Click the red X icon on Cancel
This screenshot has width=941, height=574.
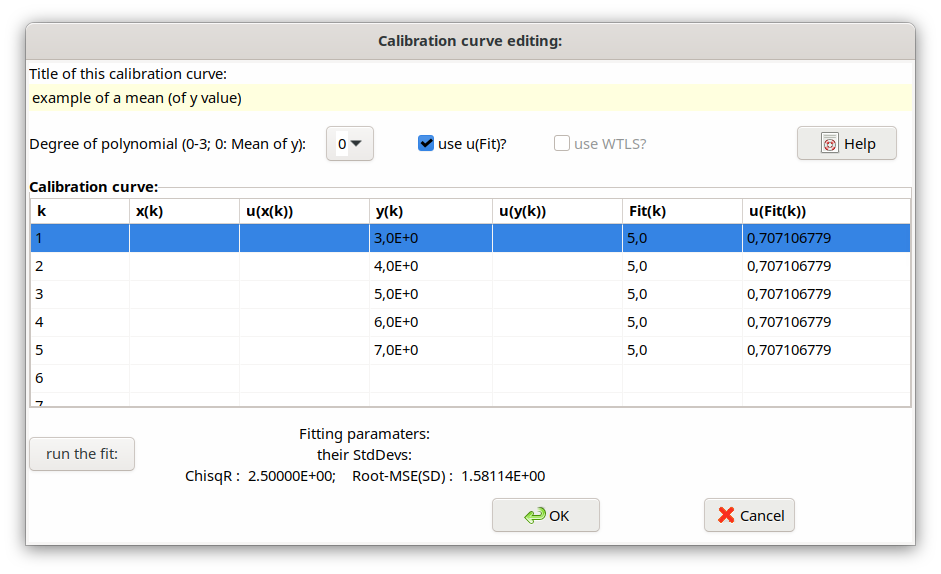[x=725, y=515]
